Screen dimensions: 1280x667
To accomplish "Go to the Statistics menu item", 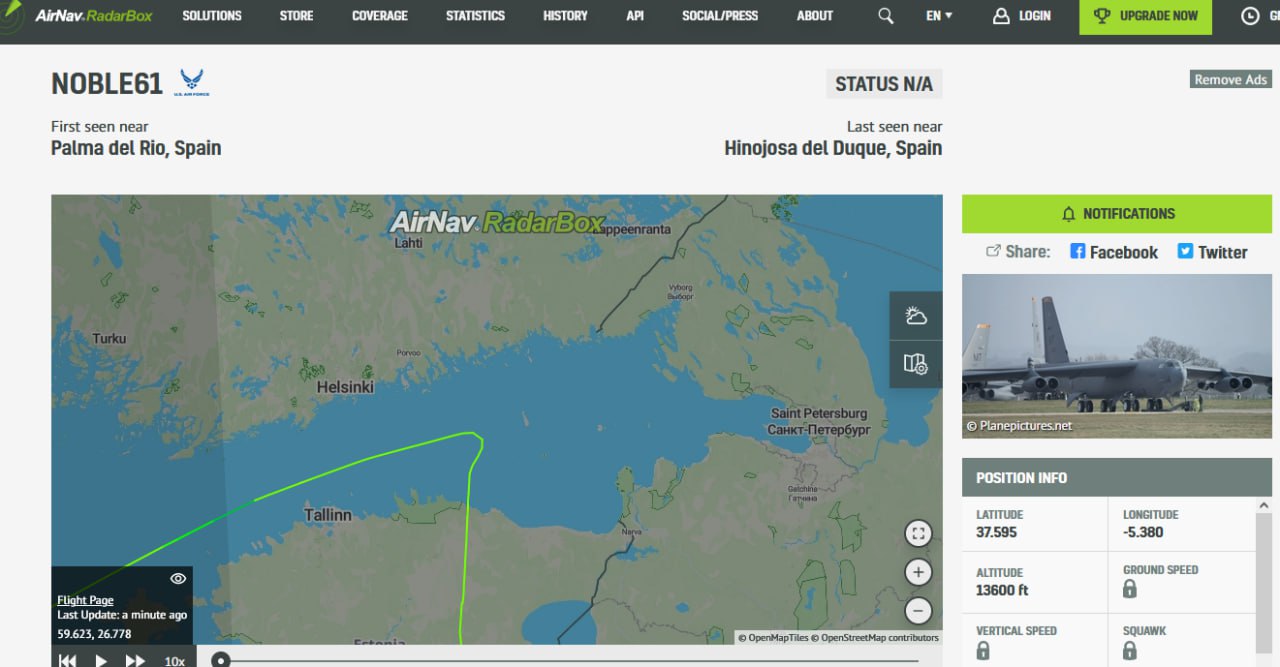I will [475, 16].
